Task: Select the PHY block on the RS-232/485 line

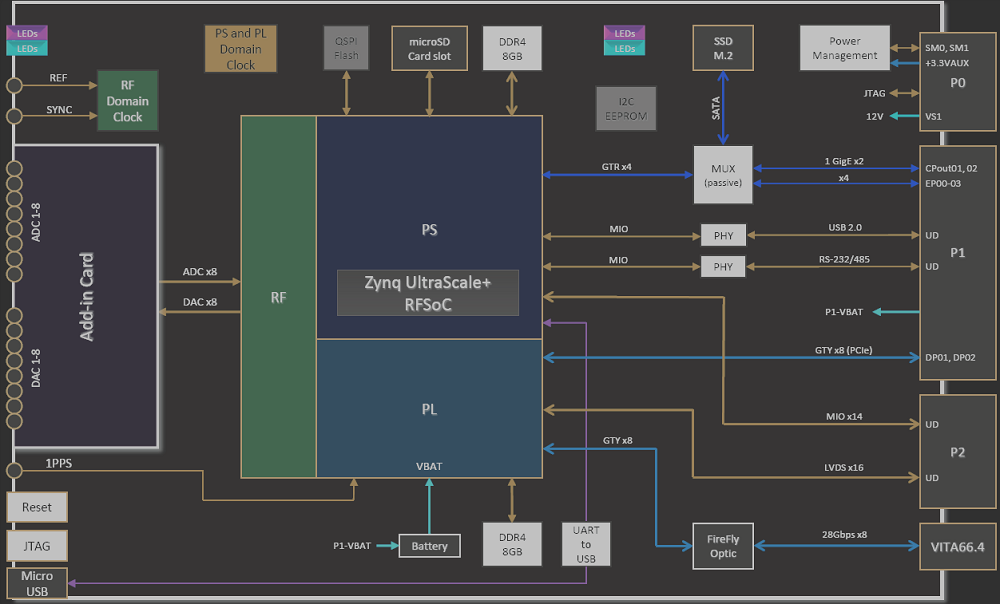Action: point(723,267)
